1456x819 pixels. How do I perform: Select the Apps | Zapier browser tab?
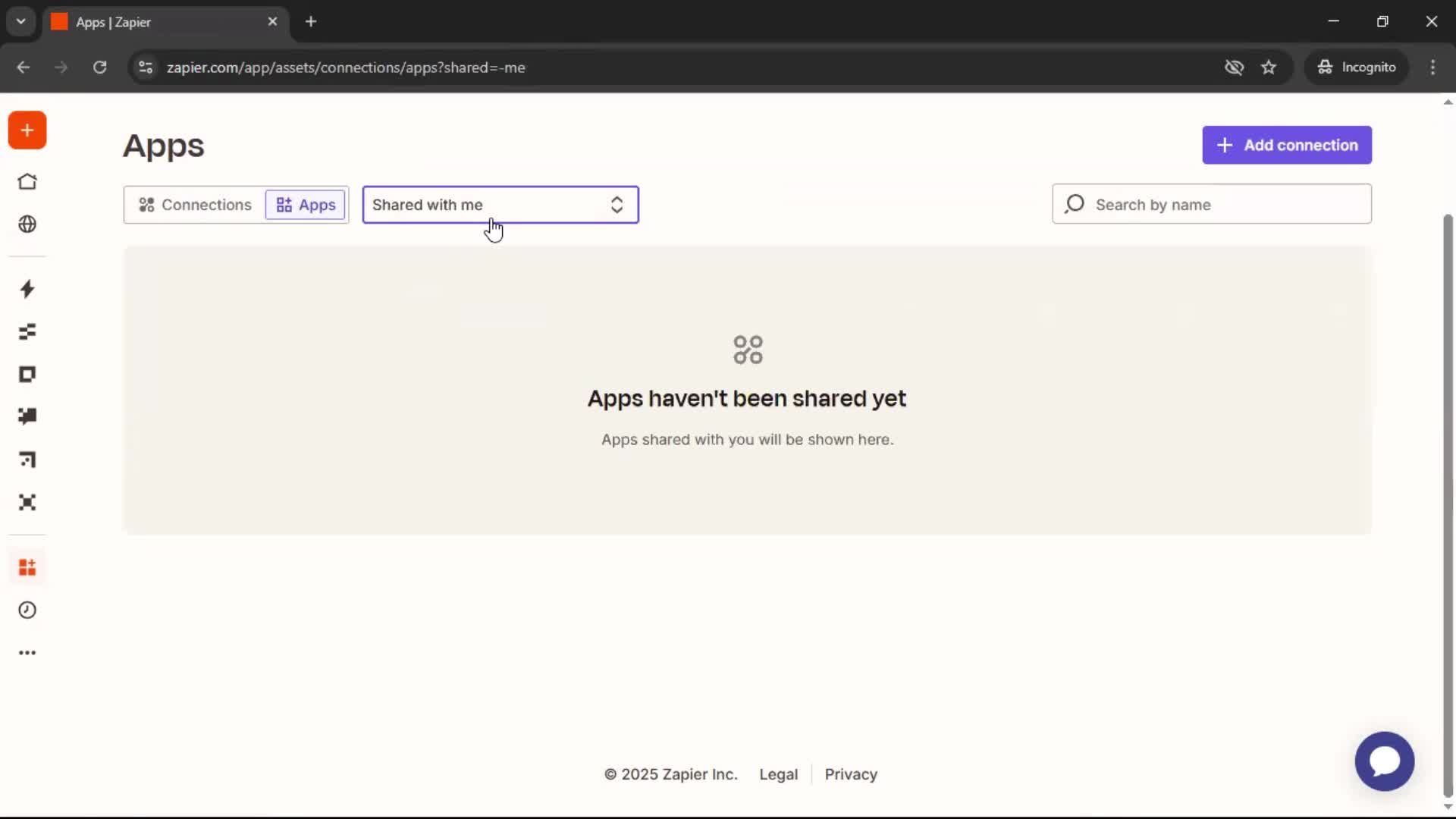tap(165, 22)
